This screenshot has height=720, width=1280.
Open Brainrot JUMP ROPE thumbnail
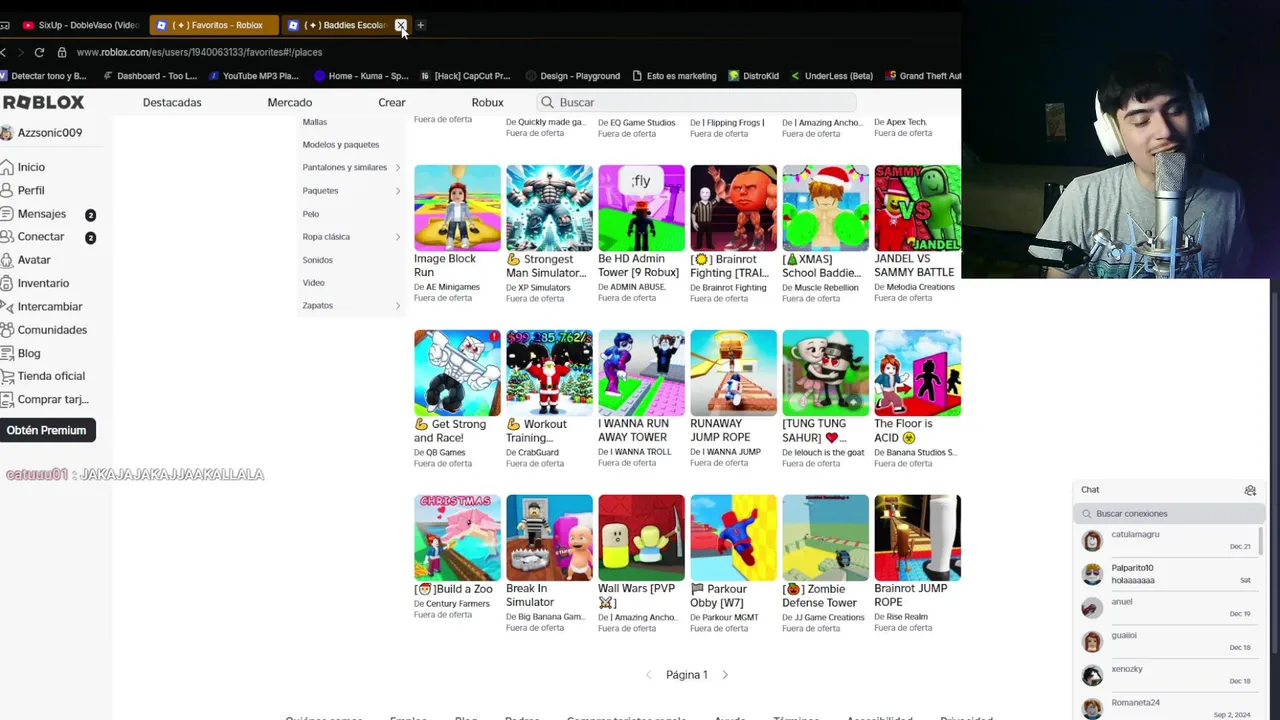(917, 538)
